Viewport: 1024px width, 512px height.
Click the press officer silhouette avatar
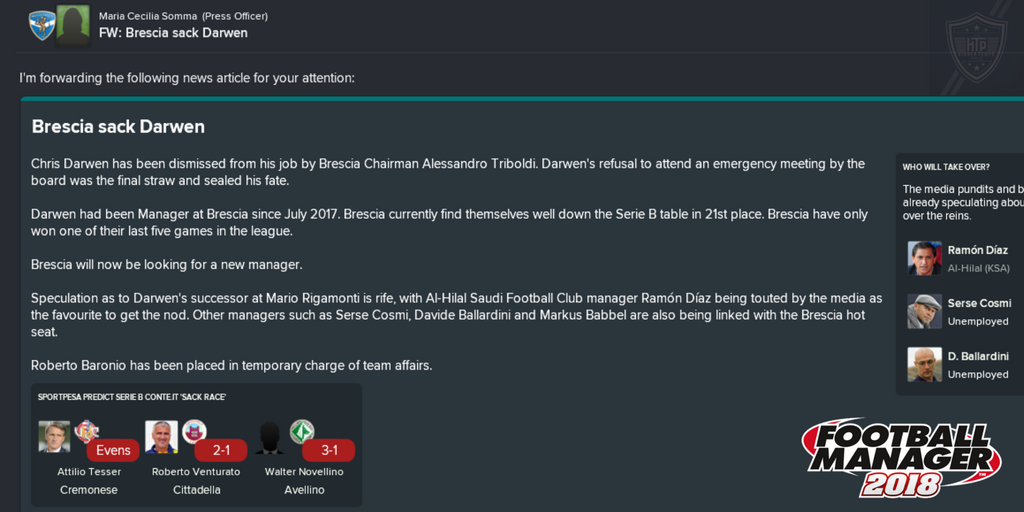(x=73, y=25)
